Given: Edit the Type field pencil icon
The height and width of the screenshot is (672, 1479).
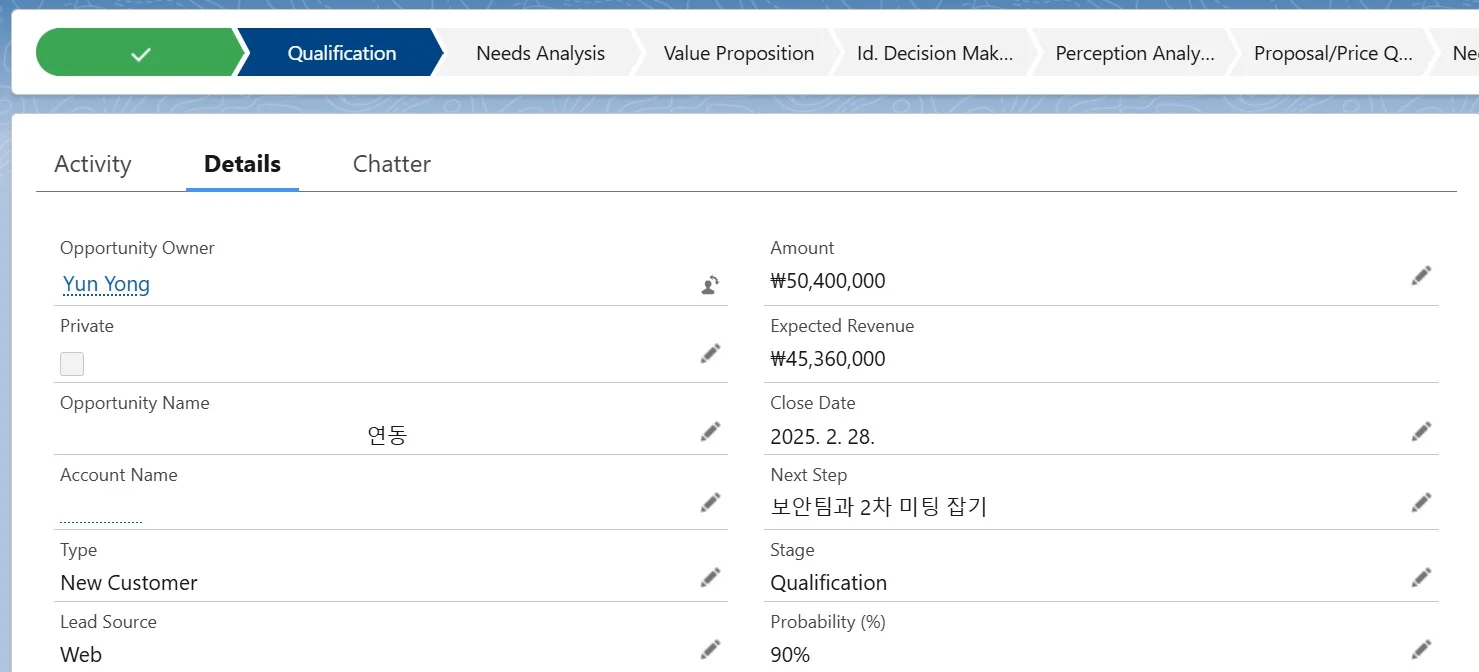Looking at the screenshot, I should point(710,577).
